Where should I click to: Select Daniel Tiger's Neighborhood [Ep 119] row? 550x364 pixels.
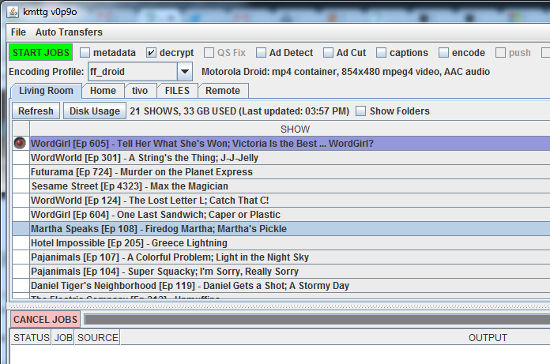pos(290,285)
